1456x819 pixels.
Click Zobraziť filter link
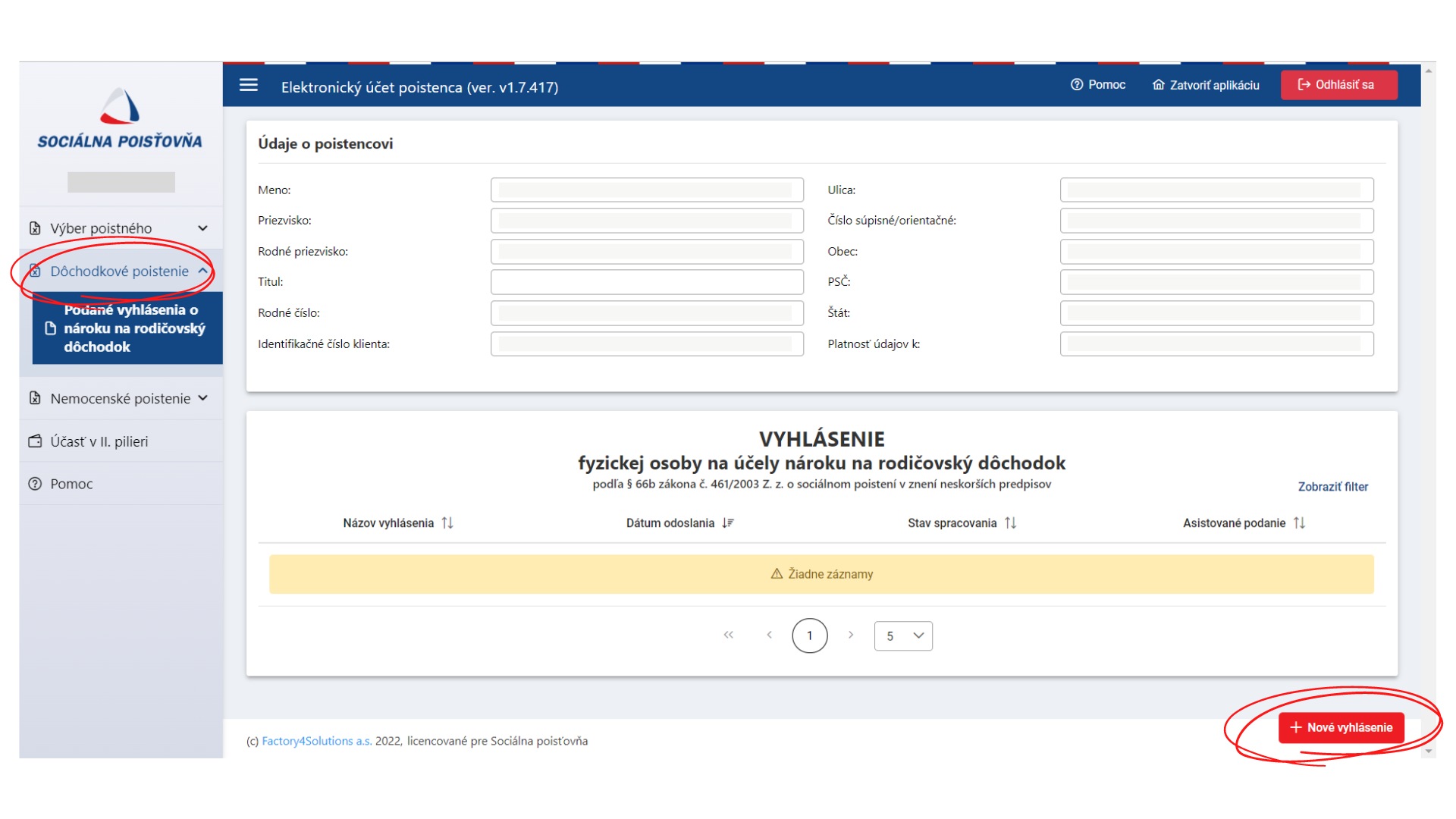coord(1332,487)
